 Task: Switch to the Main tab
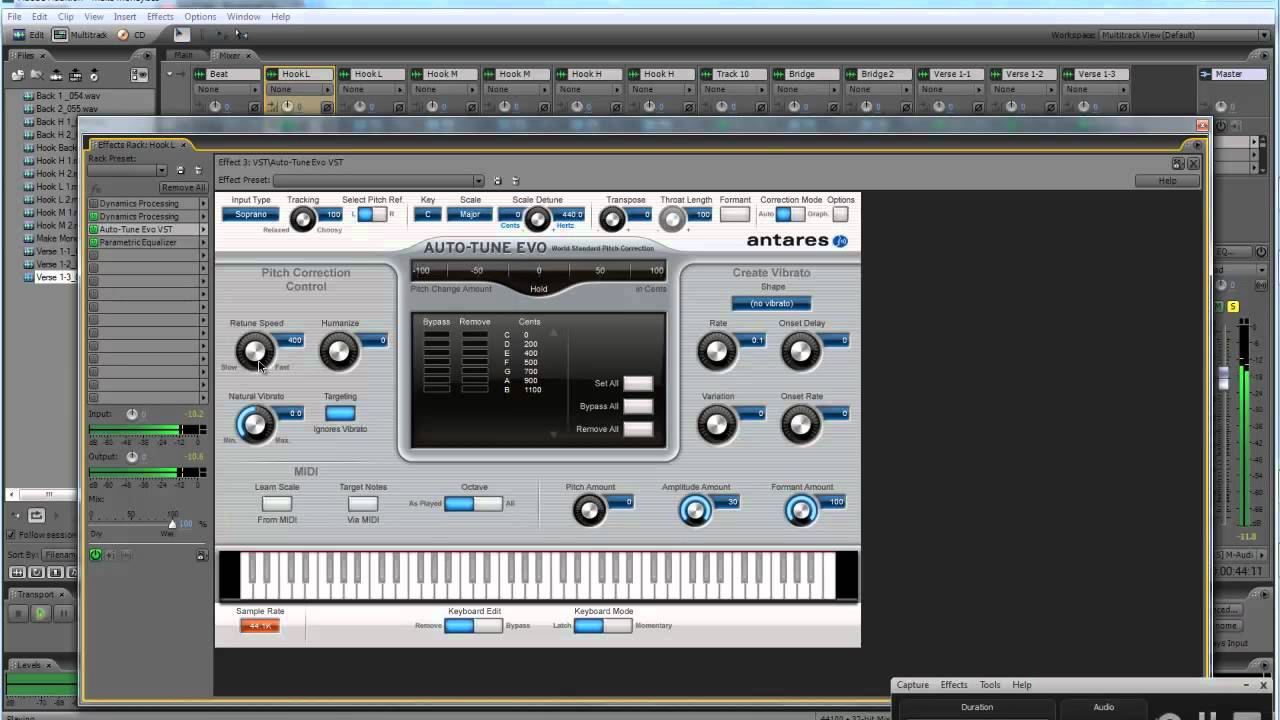183,55
